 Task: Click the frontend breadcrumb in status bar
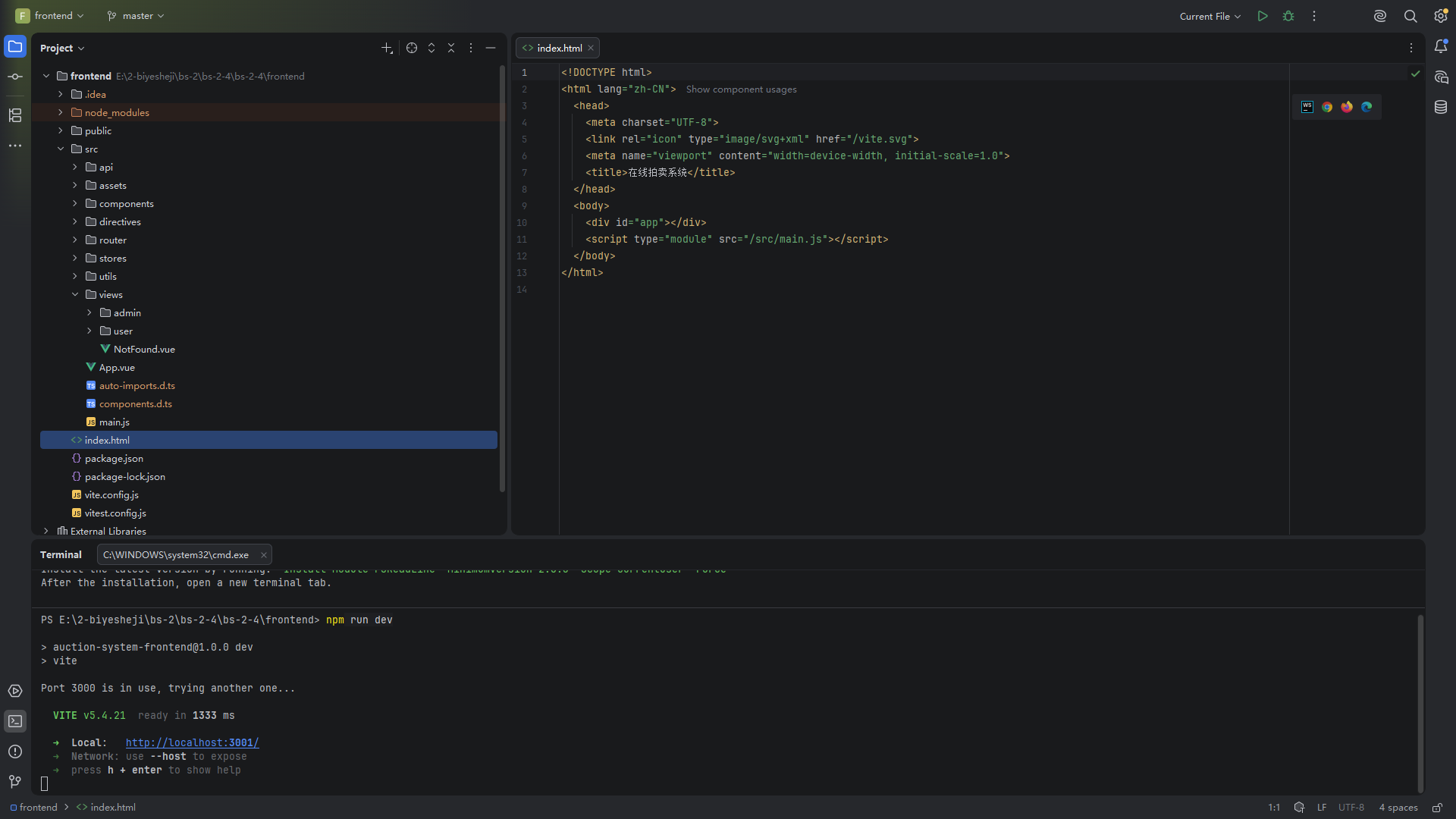(x=33, y=807)
